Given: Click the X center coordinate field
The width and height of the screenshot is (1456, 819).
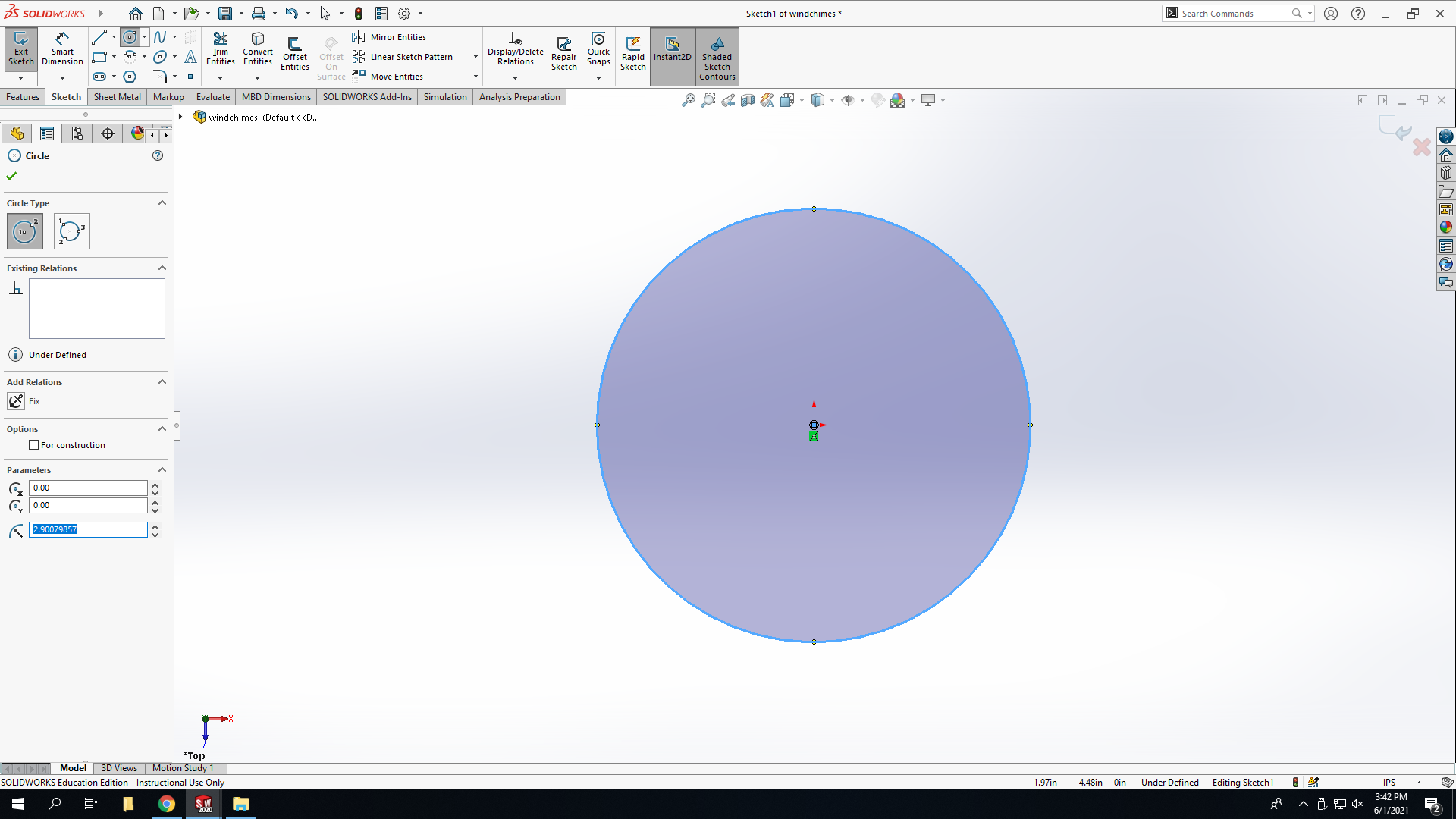Looking at the screenshot, I should click(88, 488).
